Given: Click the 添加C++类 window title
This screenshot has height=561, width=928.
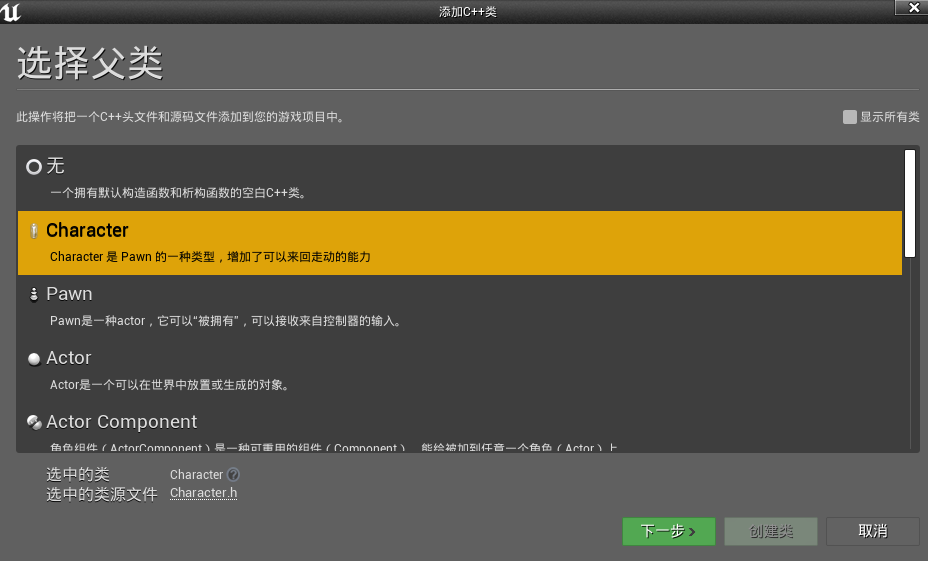Looking at the screenshot, I should (468, 12).
